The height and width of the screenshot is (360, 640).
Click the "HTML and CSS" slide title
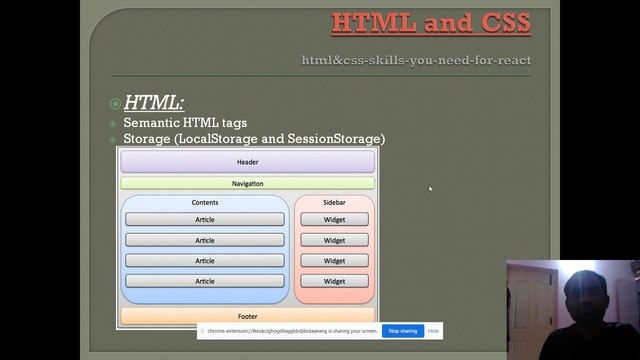431,23
